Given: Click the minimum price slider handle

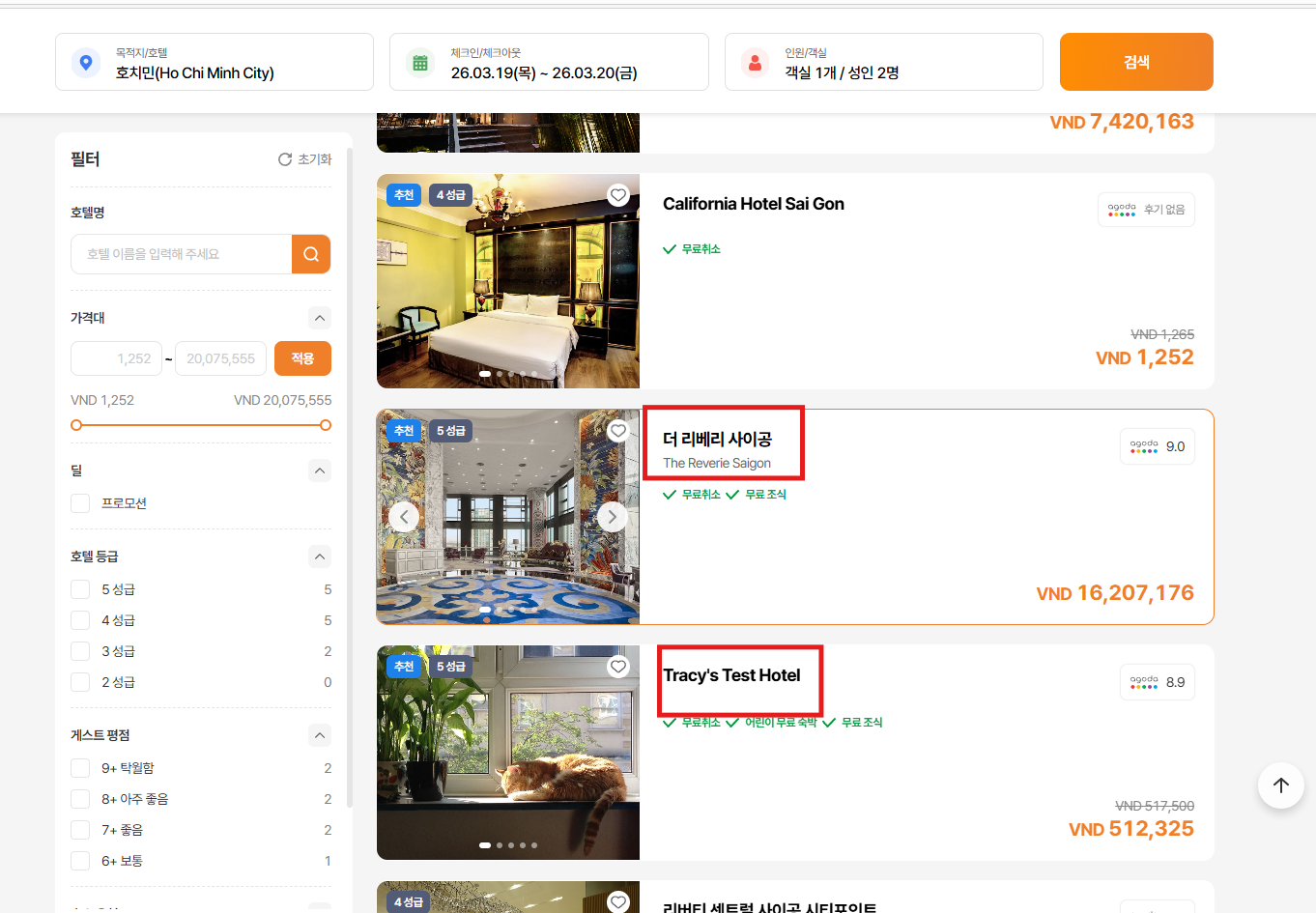Looking at the screenshot, I should (76, 425).
